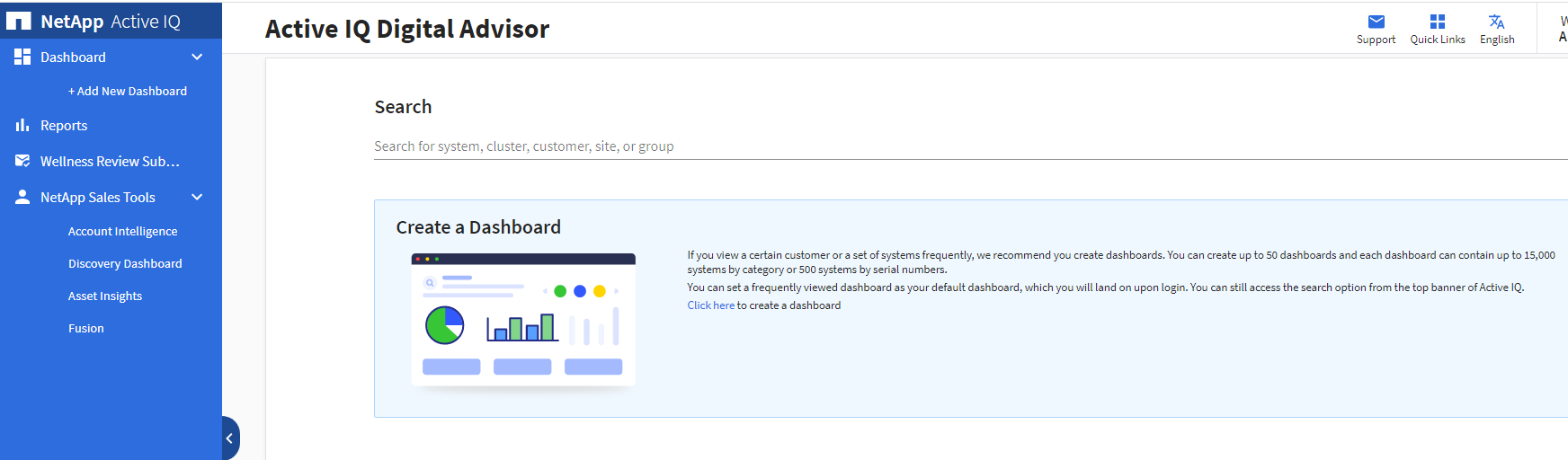Click the Reports bar chart icon
The width and height of the screenshot is (1568, 460).
coord(22,125)
